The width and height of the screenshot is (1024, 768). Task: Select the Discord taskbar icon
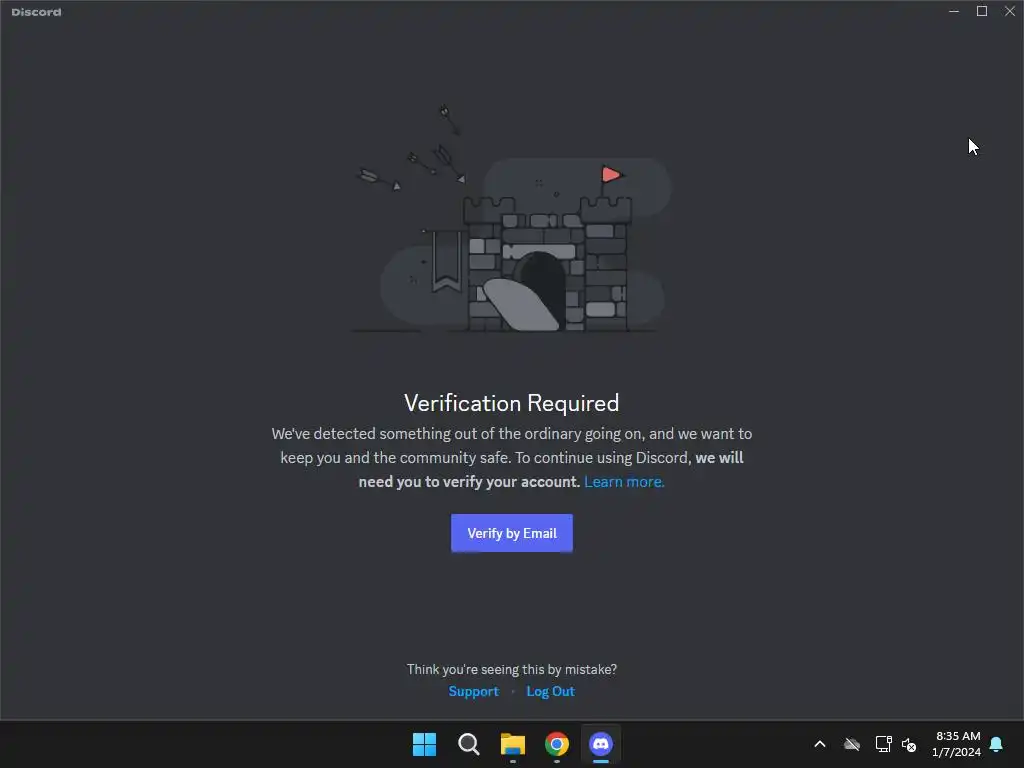coord(601,744)
